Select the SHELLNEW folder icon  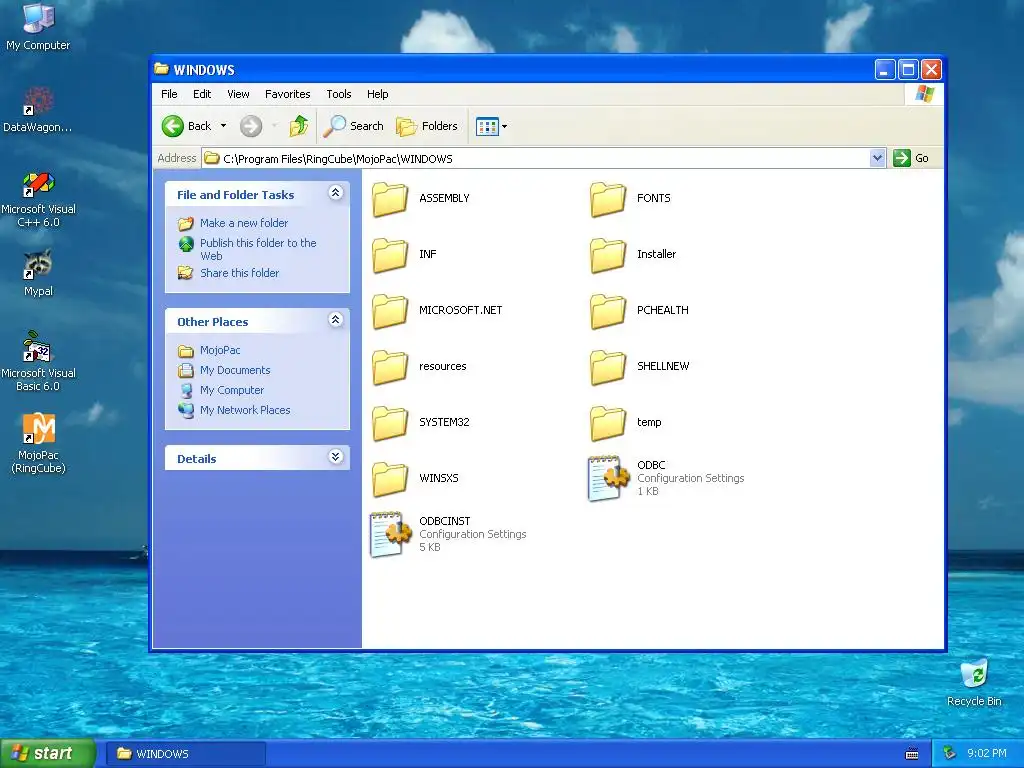(x=608, y=367)
